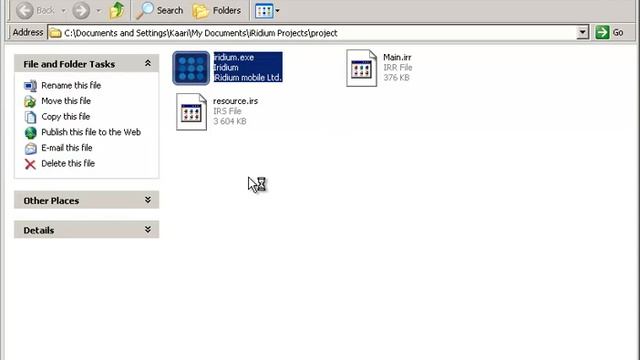Click the Move task icon
Image resolution: width=640 pixels, height=360 pixels.
click(30, 101)
